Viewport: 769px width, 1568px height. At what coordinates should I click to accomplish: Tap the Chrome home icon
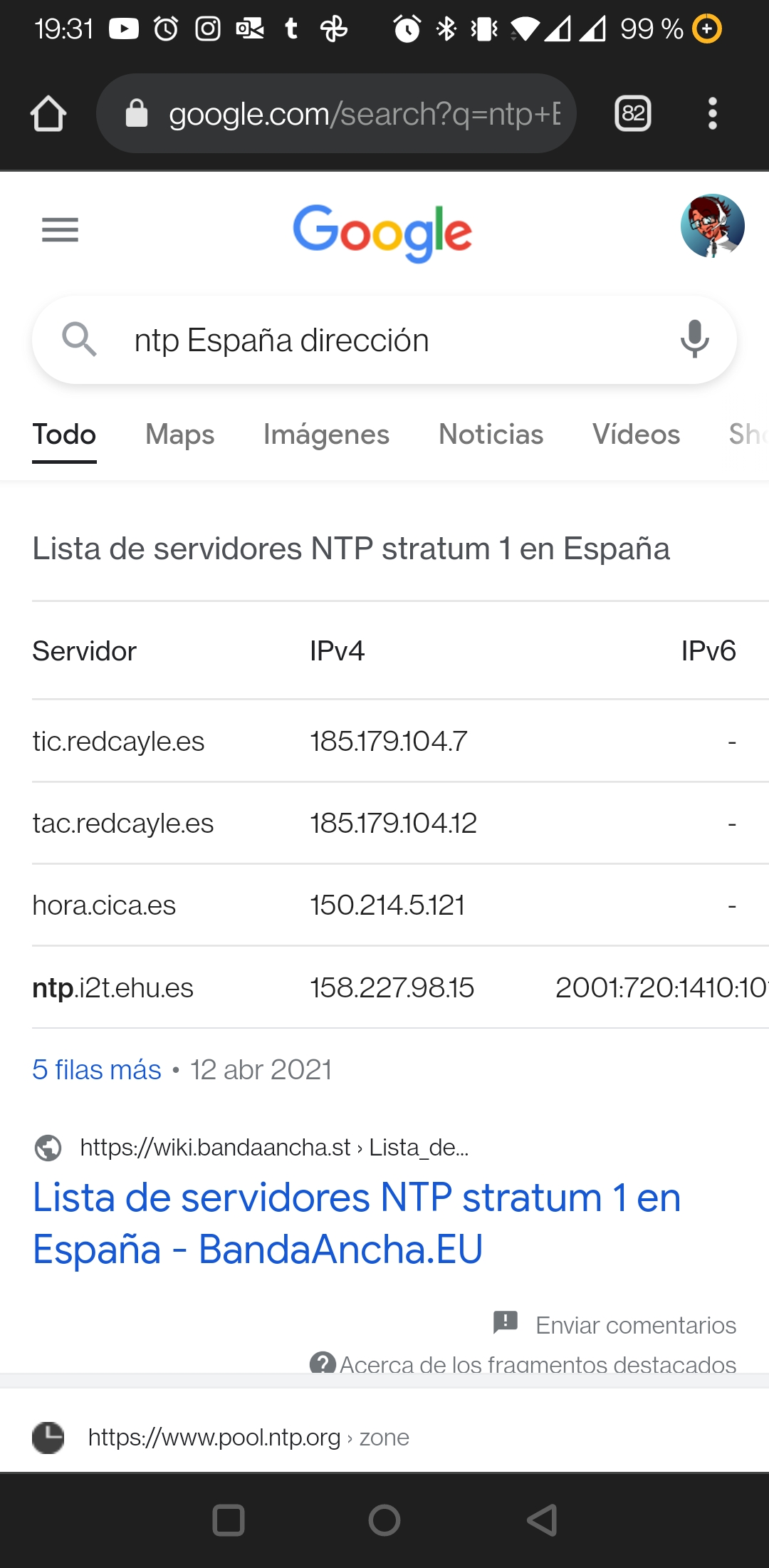click(x=48, y=114)
